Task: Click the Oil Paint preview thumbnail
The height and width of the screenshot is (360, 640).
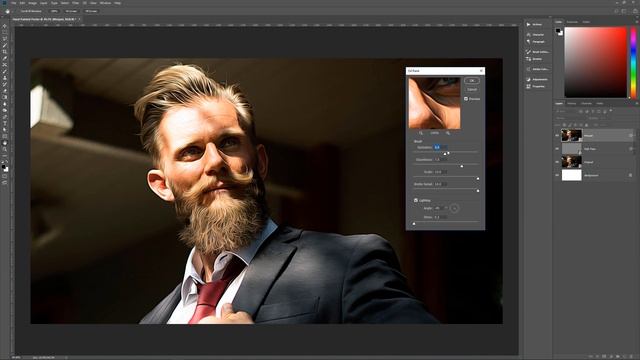Action: point(434,103)
